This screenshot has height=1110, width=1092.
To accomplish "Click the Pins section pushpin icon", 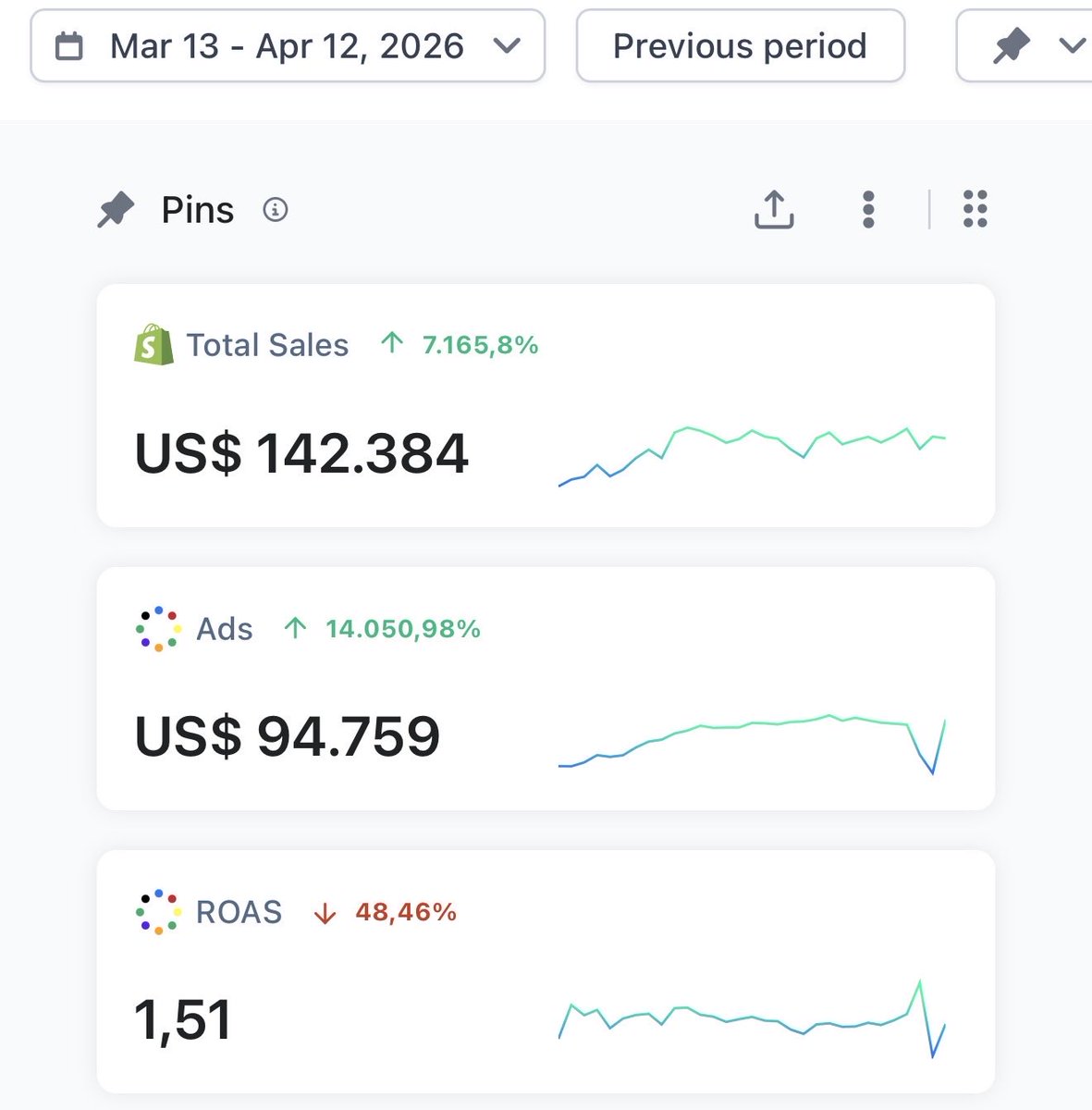I will point(116,211).
